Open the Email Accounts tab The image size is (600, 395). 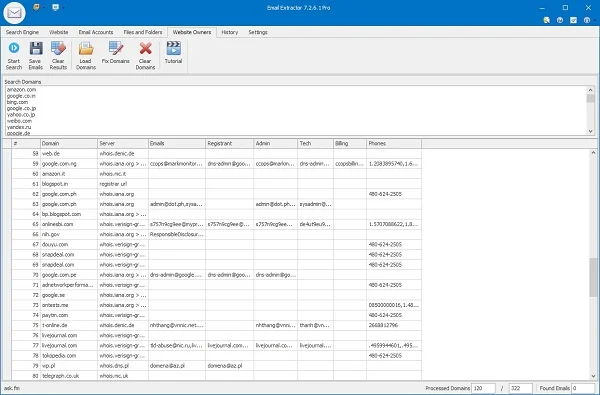pyautogui.click(x=96, y=32)
